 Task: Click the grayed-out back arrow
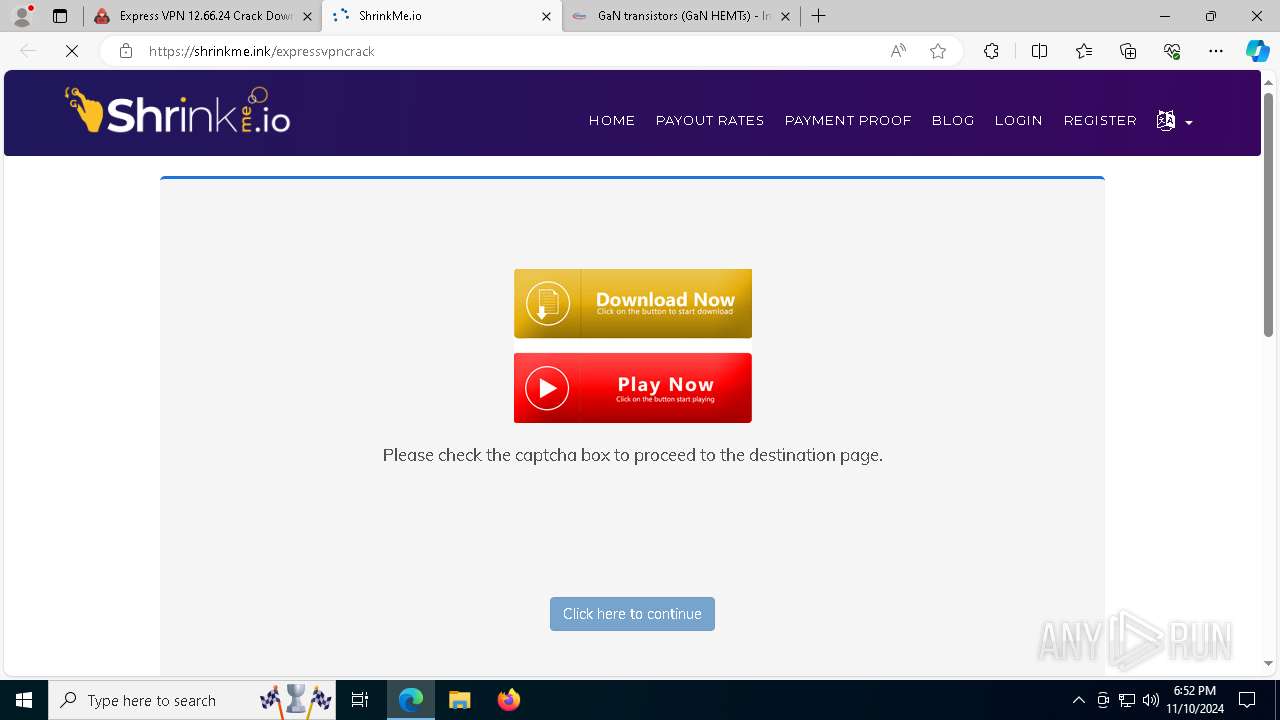[28, 51]
